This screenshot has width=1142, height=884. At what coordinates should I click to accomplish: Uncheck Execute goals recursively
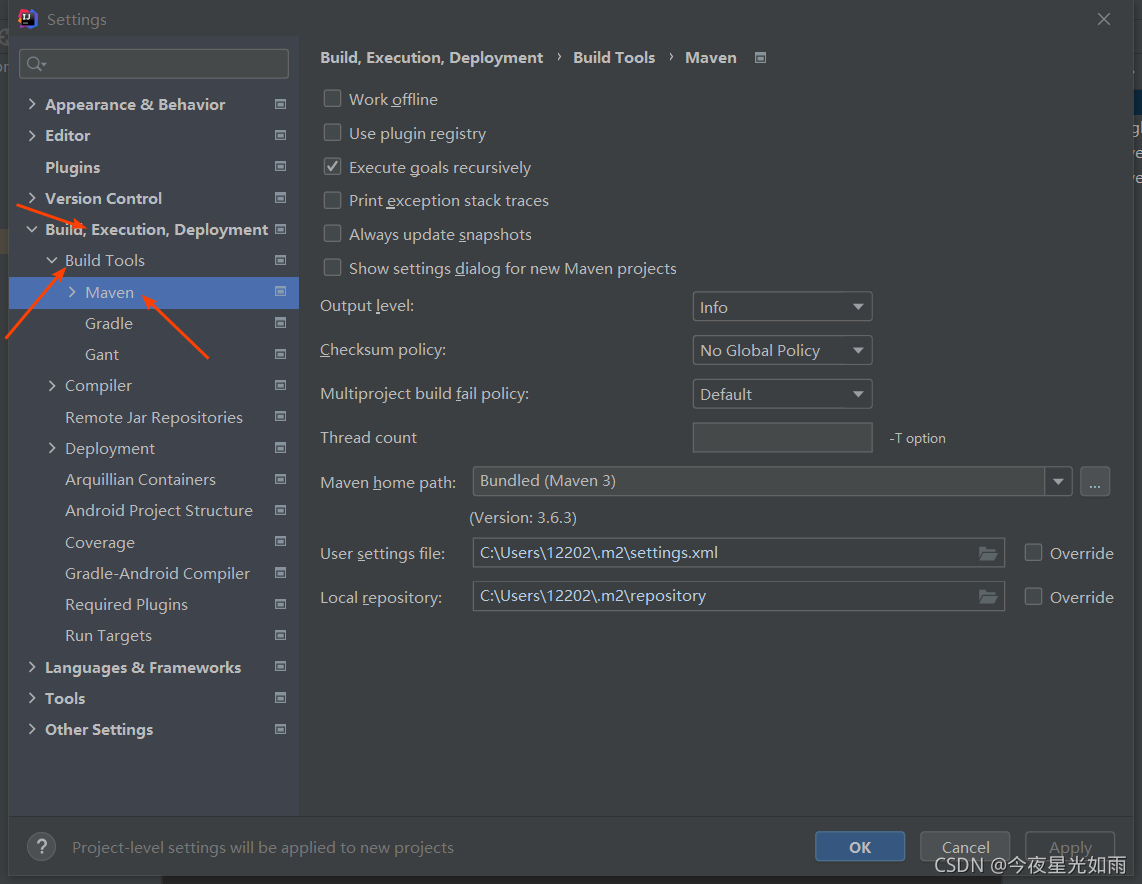pyautogui.click(x=332, y=167)
